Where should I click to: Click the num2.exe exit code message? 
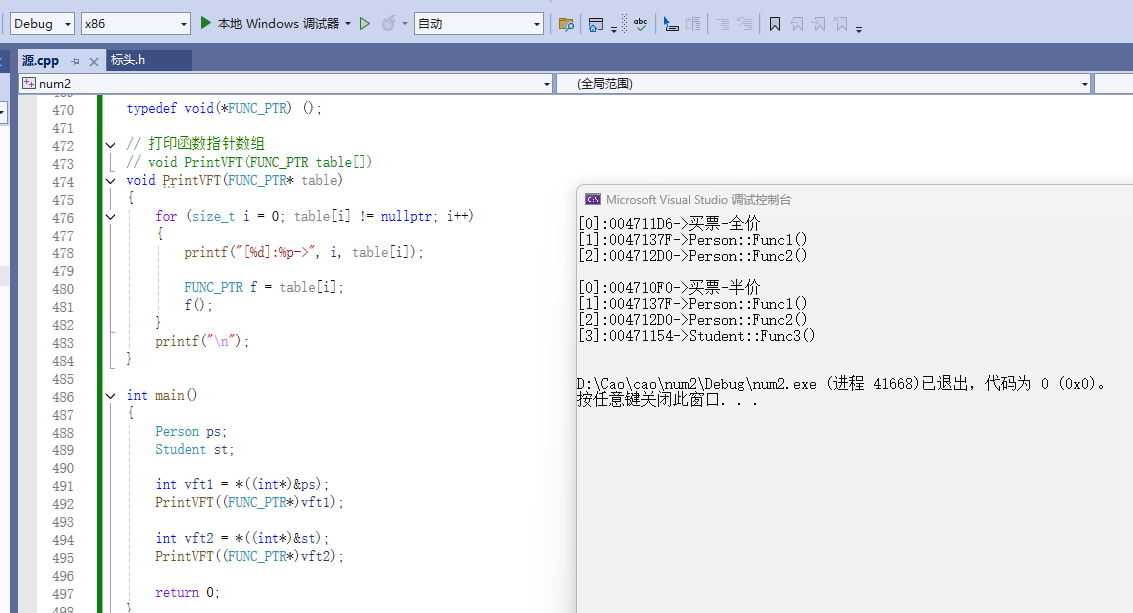(842, 384)
